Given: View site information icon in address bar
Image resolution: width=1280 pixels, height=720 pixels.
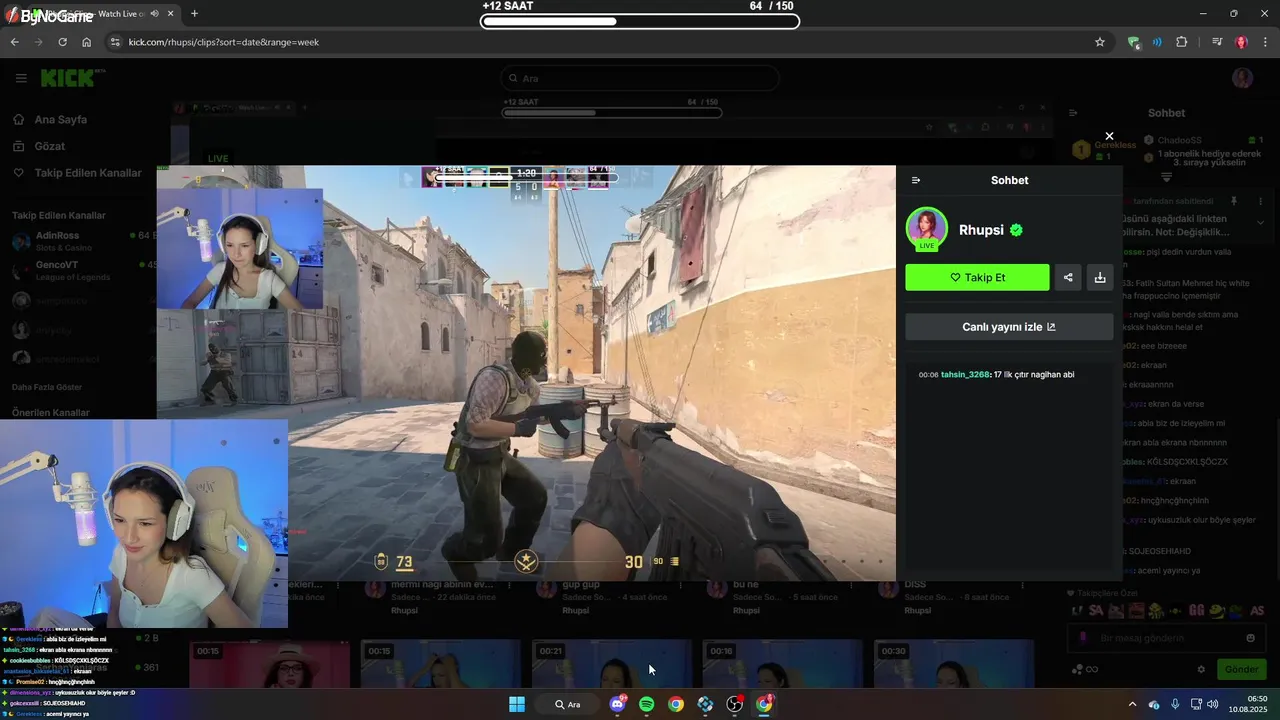Looking at the screenshot, I should [x=115, y=42].
